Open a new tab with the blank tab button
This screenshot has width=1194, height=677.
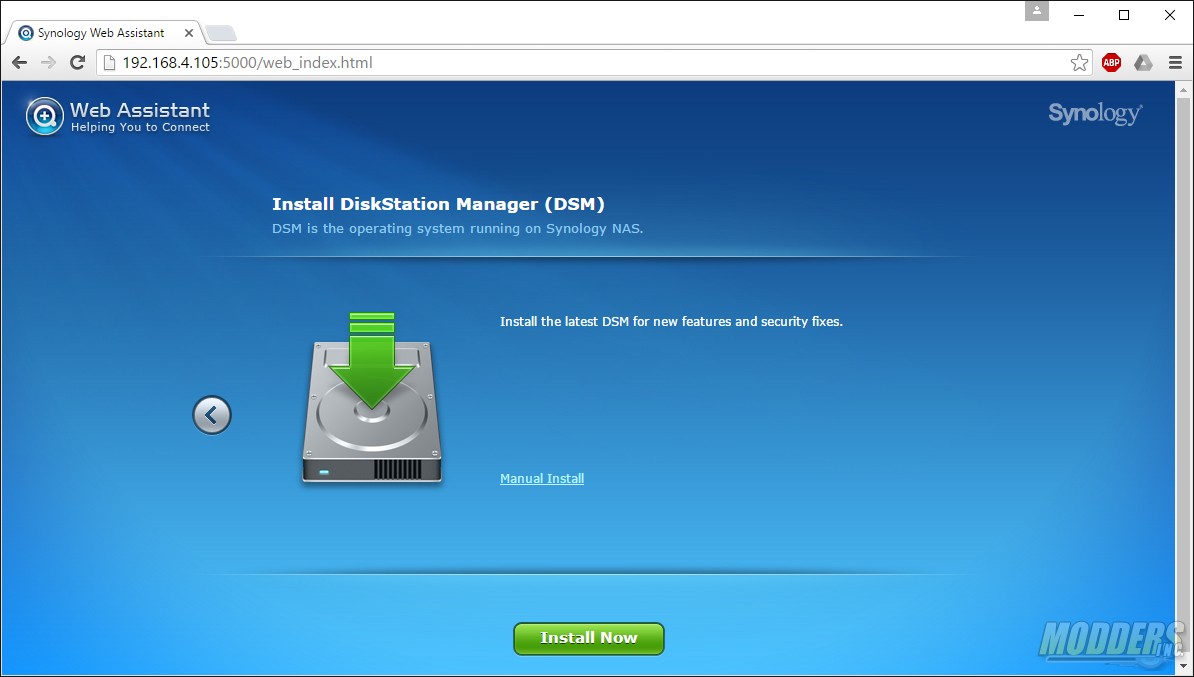pos(221,33)
